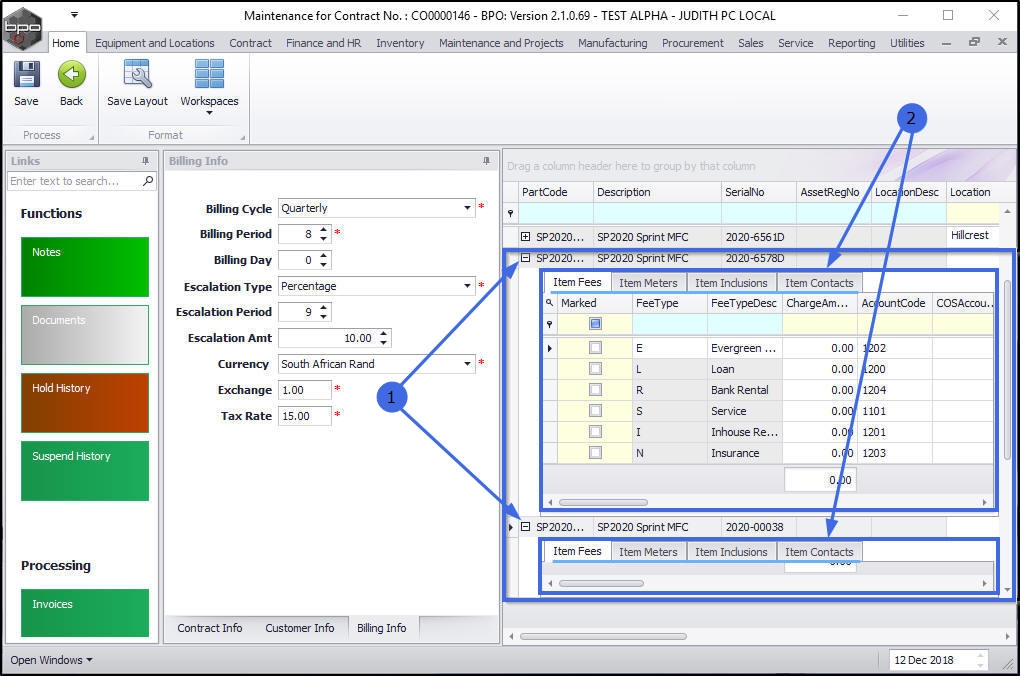Image resolution: width=1020 pixels, height=676 pixels.
Task: Switch to the first Item Meters tab
Action: pos(647,283)
